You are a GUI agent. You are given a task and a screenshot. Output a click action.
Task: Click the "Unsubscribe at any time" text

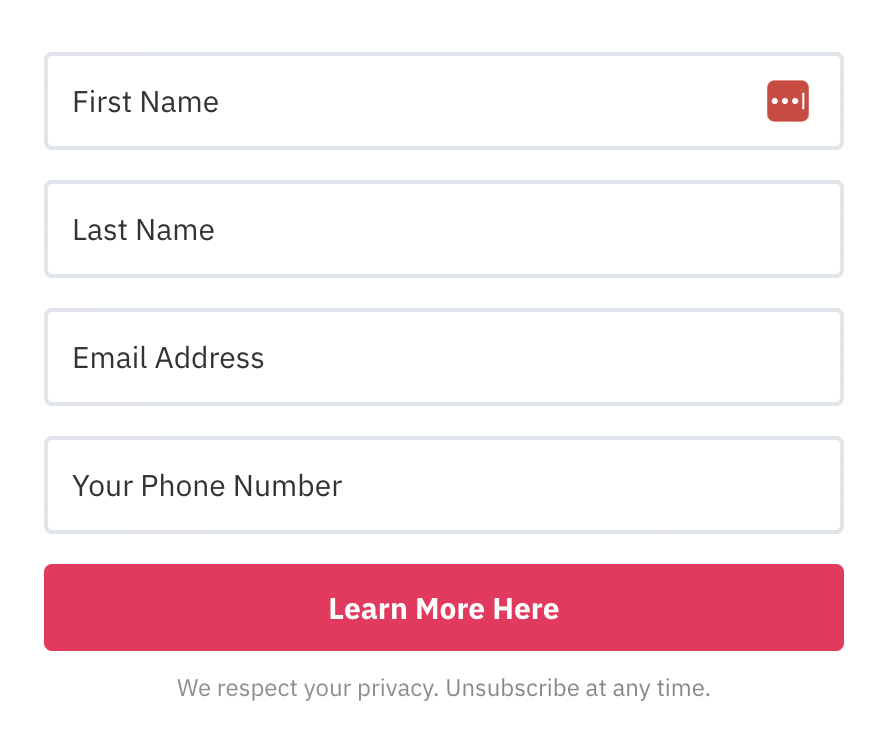577,688
